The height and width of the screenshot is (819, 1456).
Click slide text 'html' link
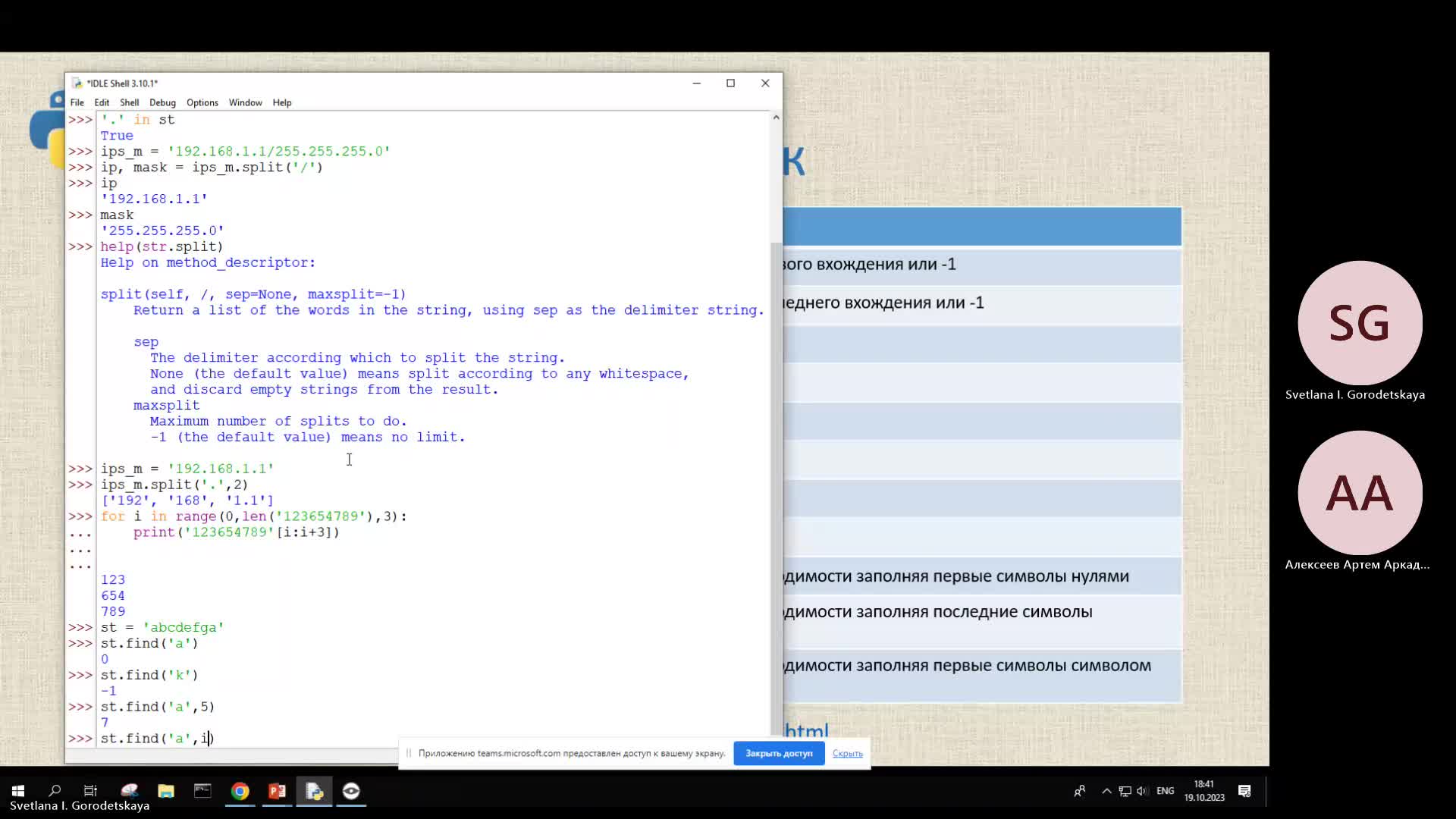click(x=806, y=731)
